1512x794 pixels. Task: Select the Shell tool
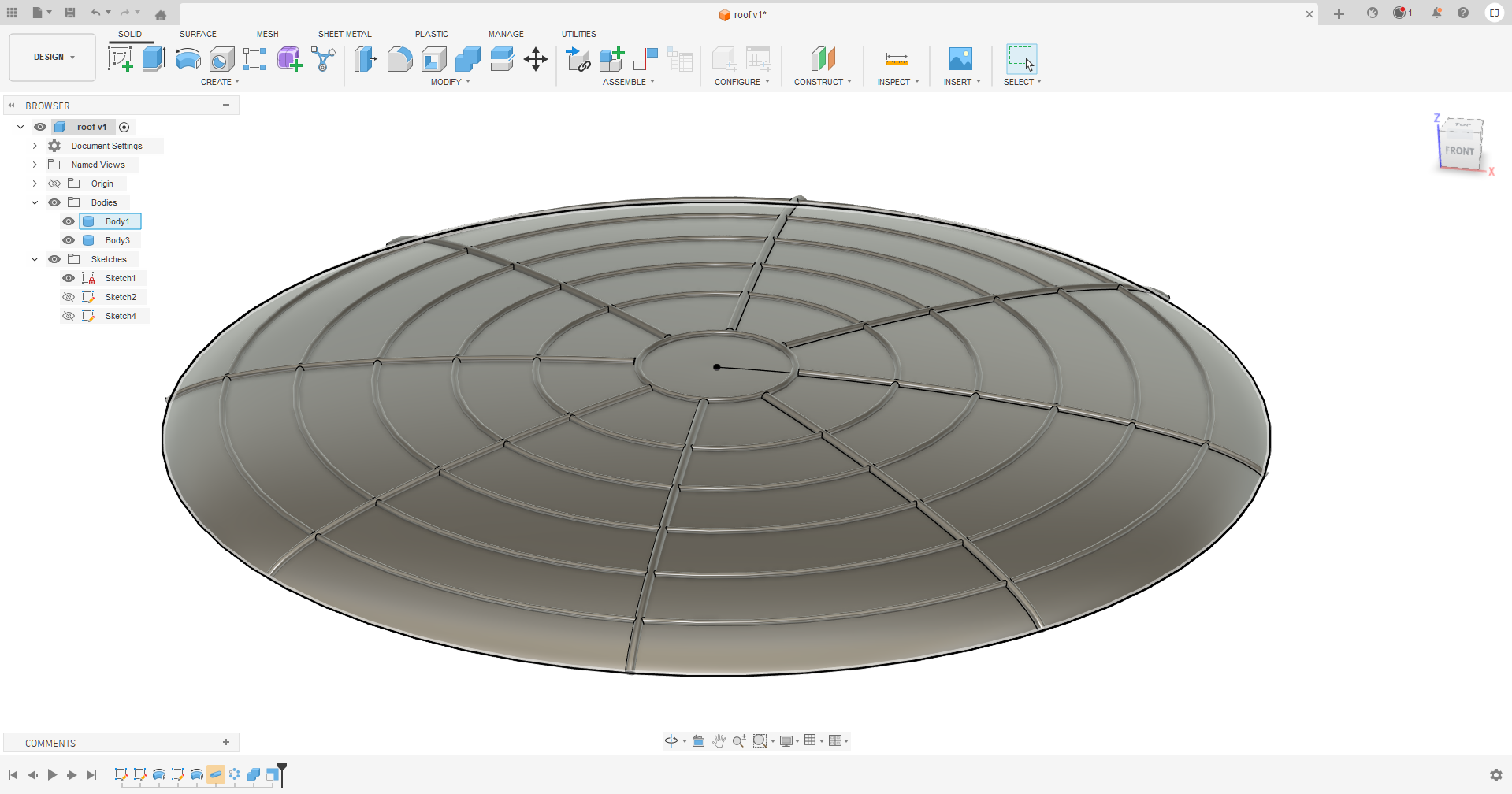pyautogui.click(x=433, y=59)
